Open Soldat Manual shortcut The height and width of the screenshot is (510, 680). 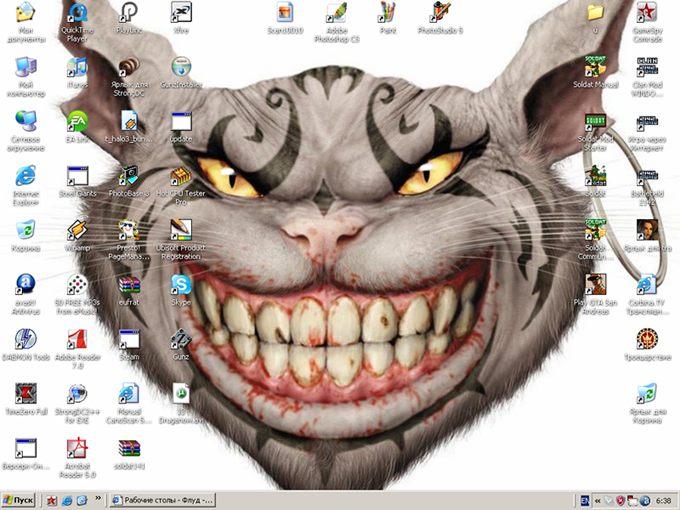pyautogui.click(x=595, y=67)
